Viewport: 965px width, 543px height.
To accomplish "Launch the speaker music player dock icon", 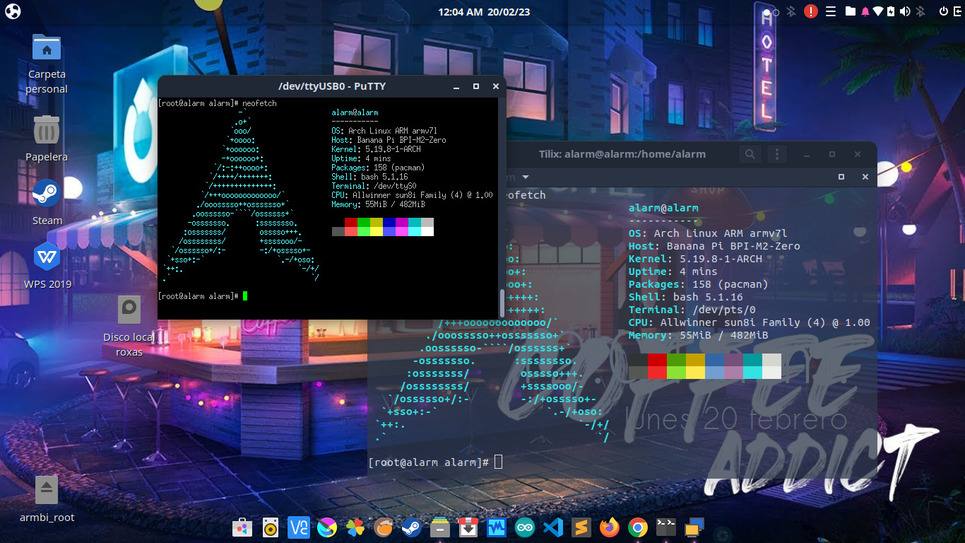I will pyautogui.click(x=270, y=528).
